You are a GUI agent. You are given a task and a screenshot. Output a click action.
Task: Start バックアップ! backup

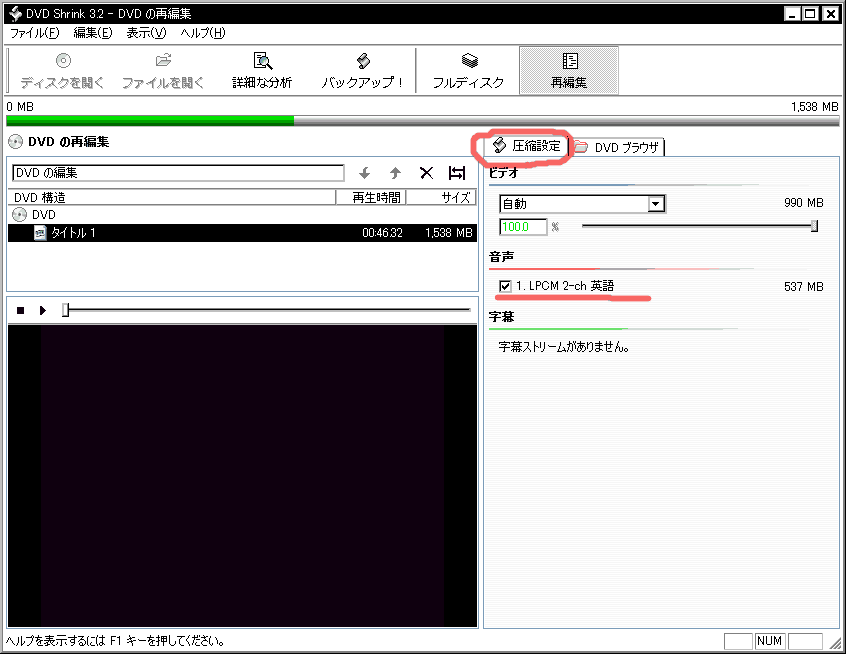pyautogui.click(x=363, y=71)
